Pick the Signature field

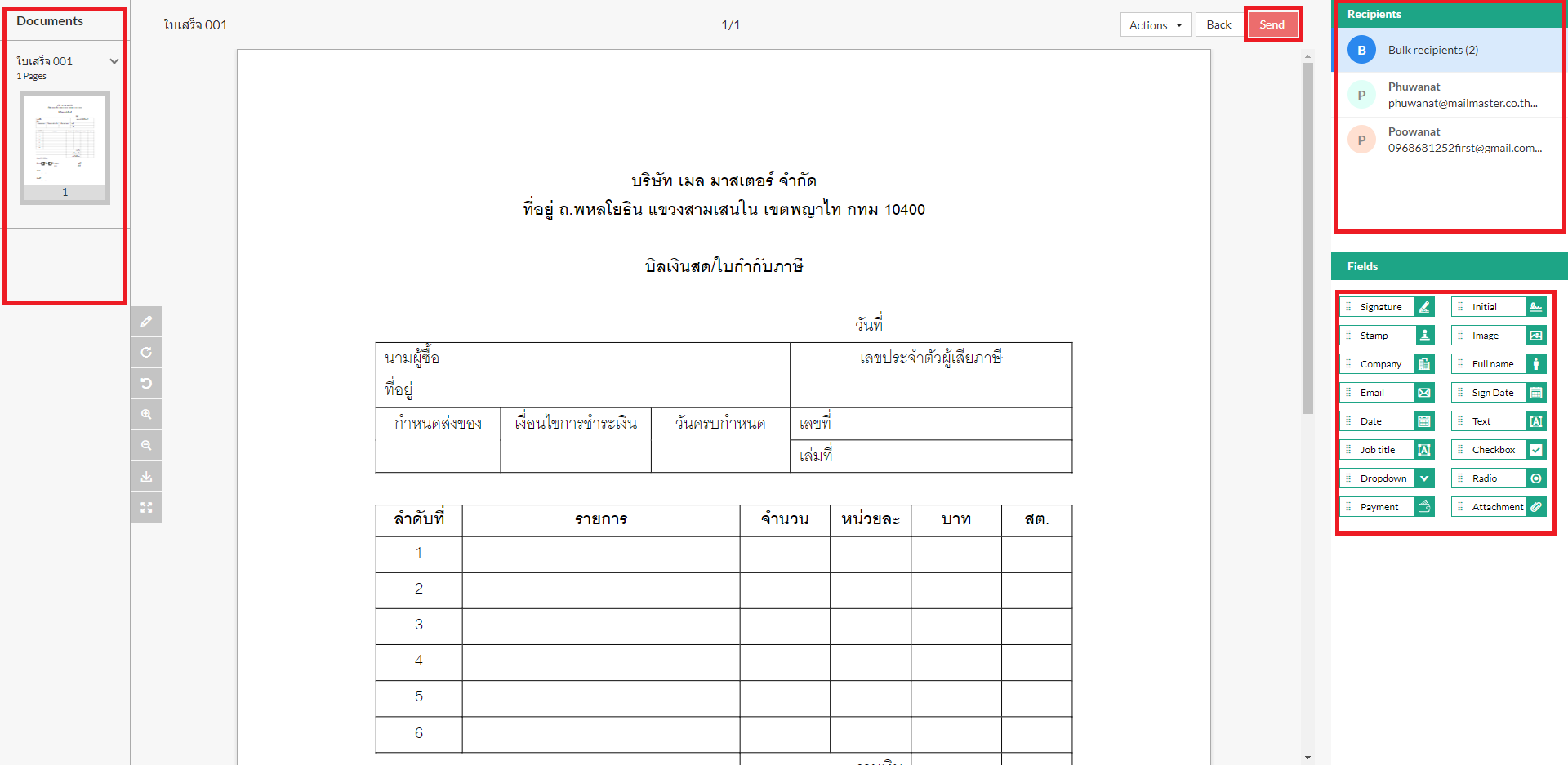(1388, 307)
